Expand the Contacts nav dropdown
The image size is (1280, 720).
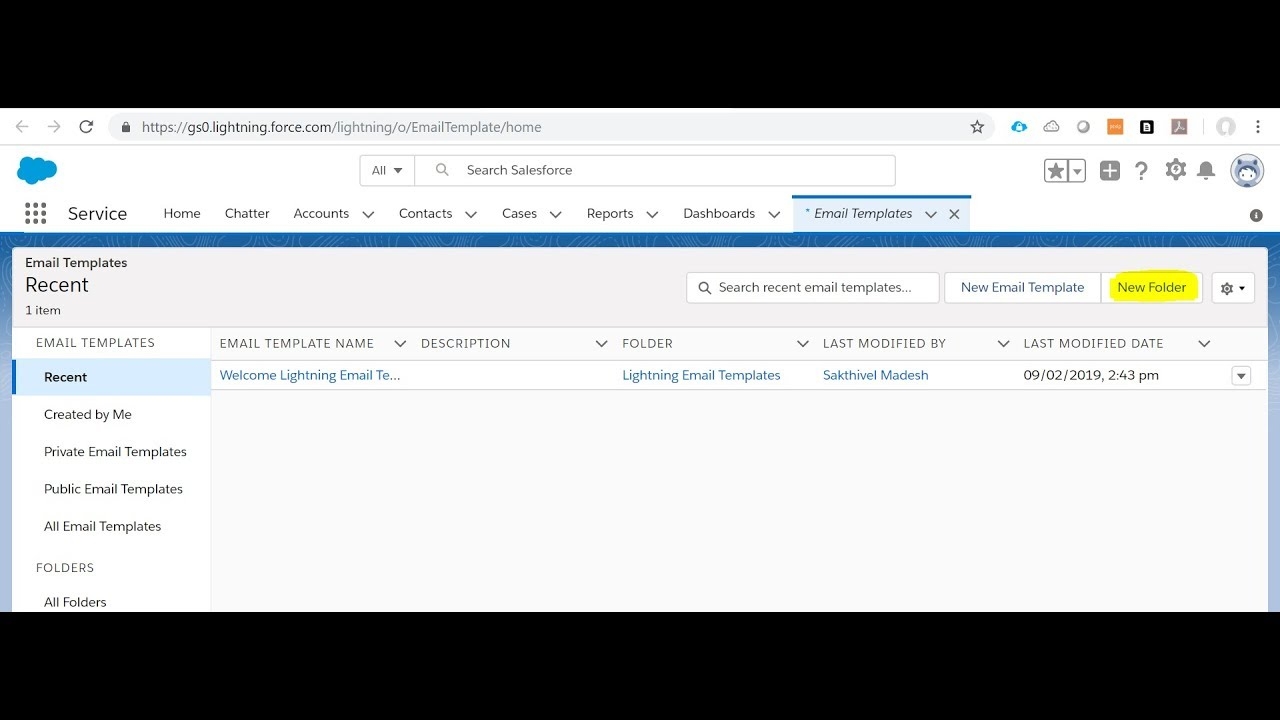point(471,214)
